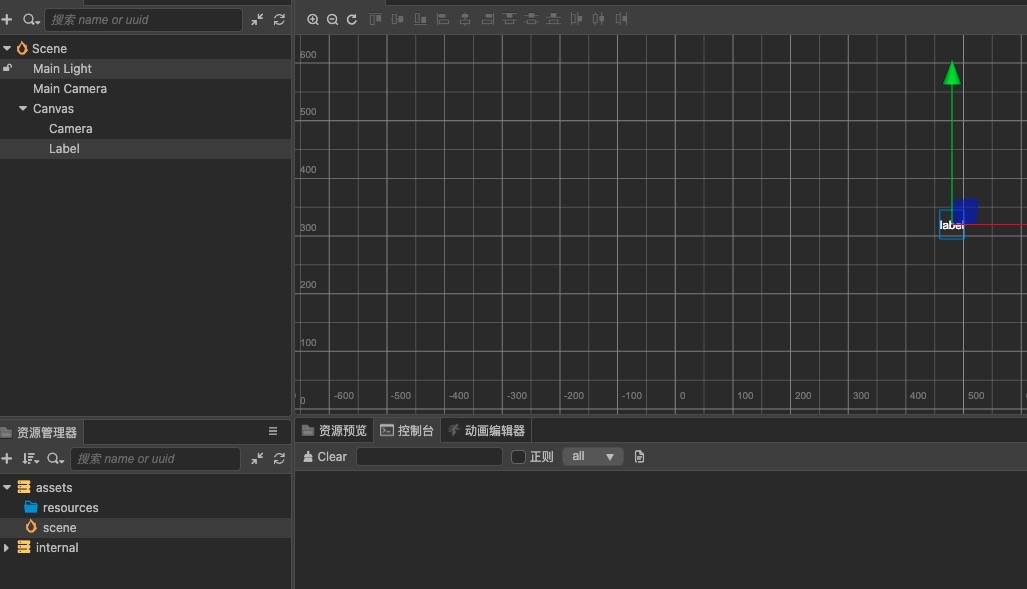Image resolution: width=1027 pixels, height=589 pixels.
Task: Select the assets database row
Action: pos(145,487)
